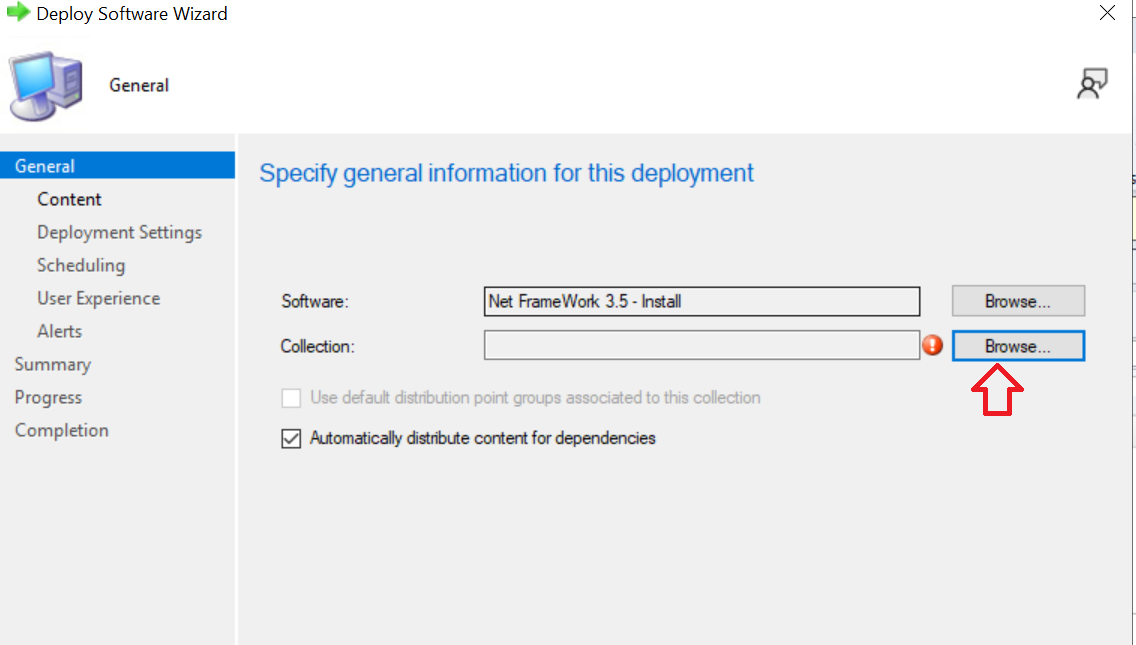The height and width of the screenshot is (645, 1136).
Task: Browse for a target collection
Action: tap(1017, 345)
